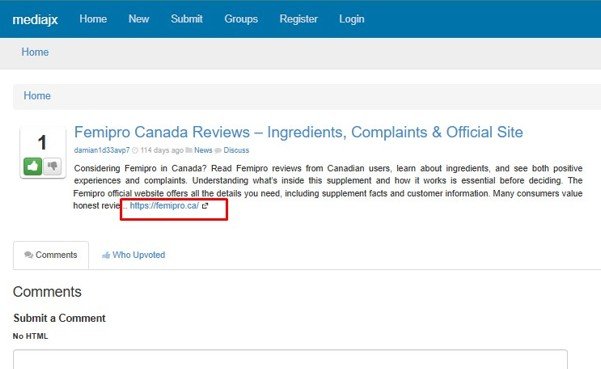Click the 'Submit a Comment' heading
The height and width of the screenshot is (369, 601).
tap(59, 318)
